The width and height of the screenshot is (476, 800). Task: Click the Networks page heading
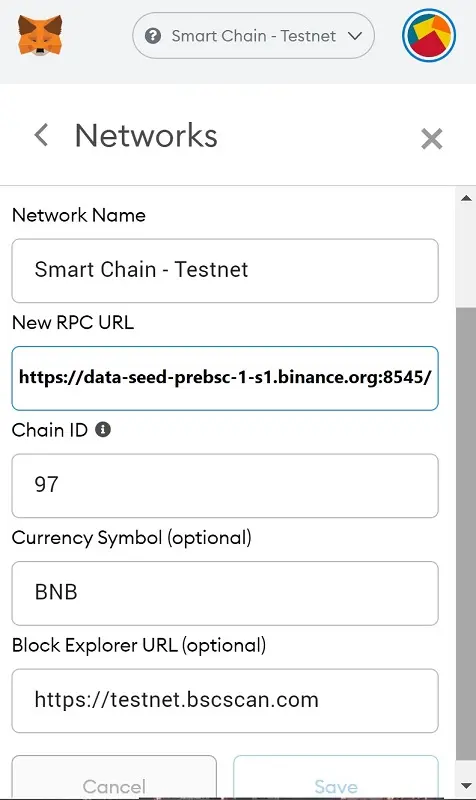(x=146, y=136)
